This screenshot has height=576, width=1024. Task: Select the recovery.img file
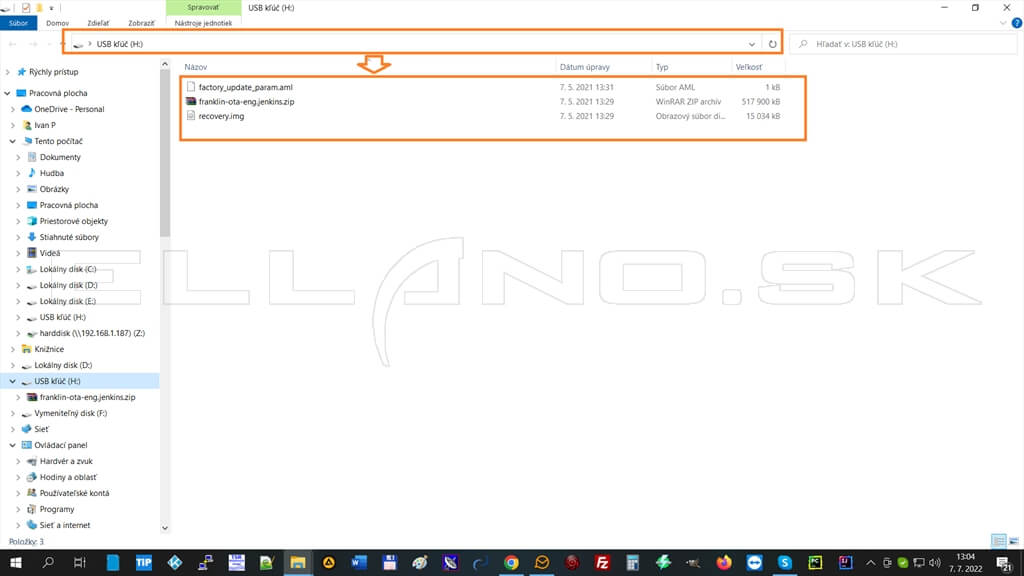[221, 116]
